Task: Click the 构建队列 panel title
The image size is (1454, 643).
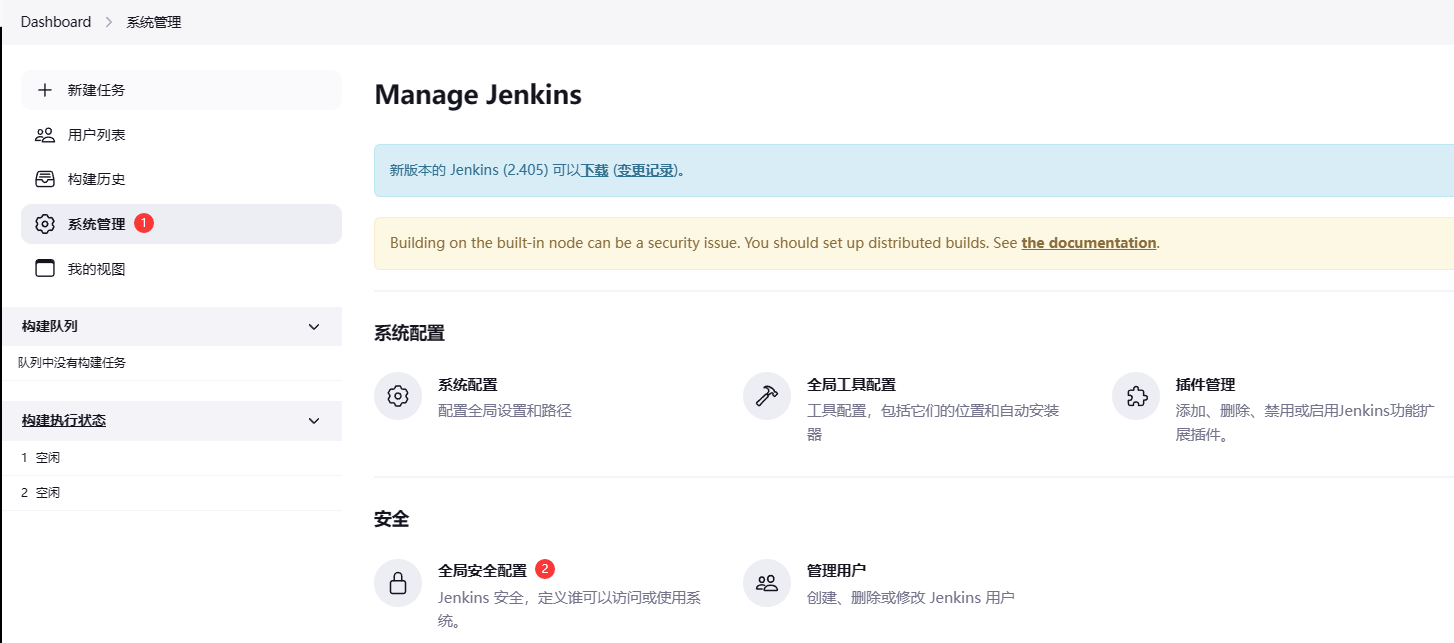Action: coord(50,327)
